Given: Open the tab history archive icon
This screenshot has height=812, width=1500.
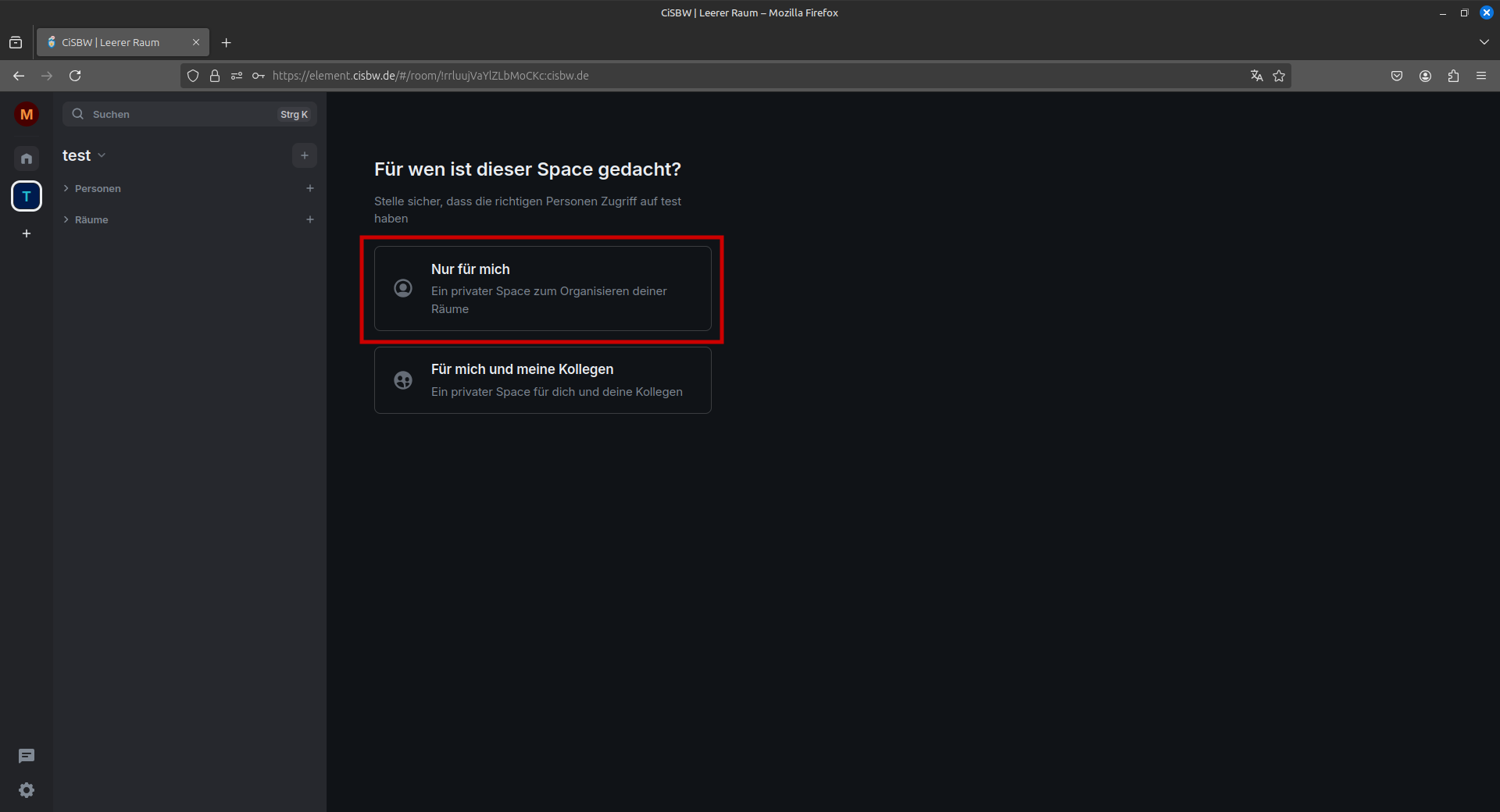Looking at the screenshot, I should 16,42.
